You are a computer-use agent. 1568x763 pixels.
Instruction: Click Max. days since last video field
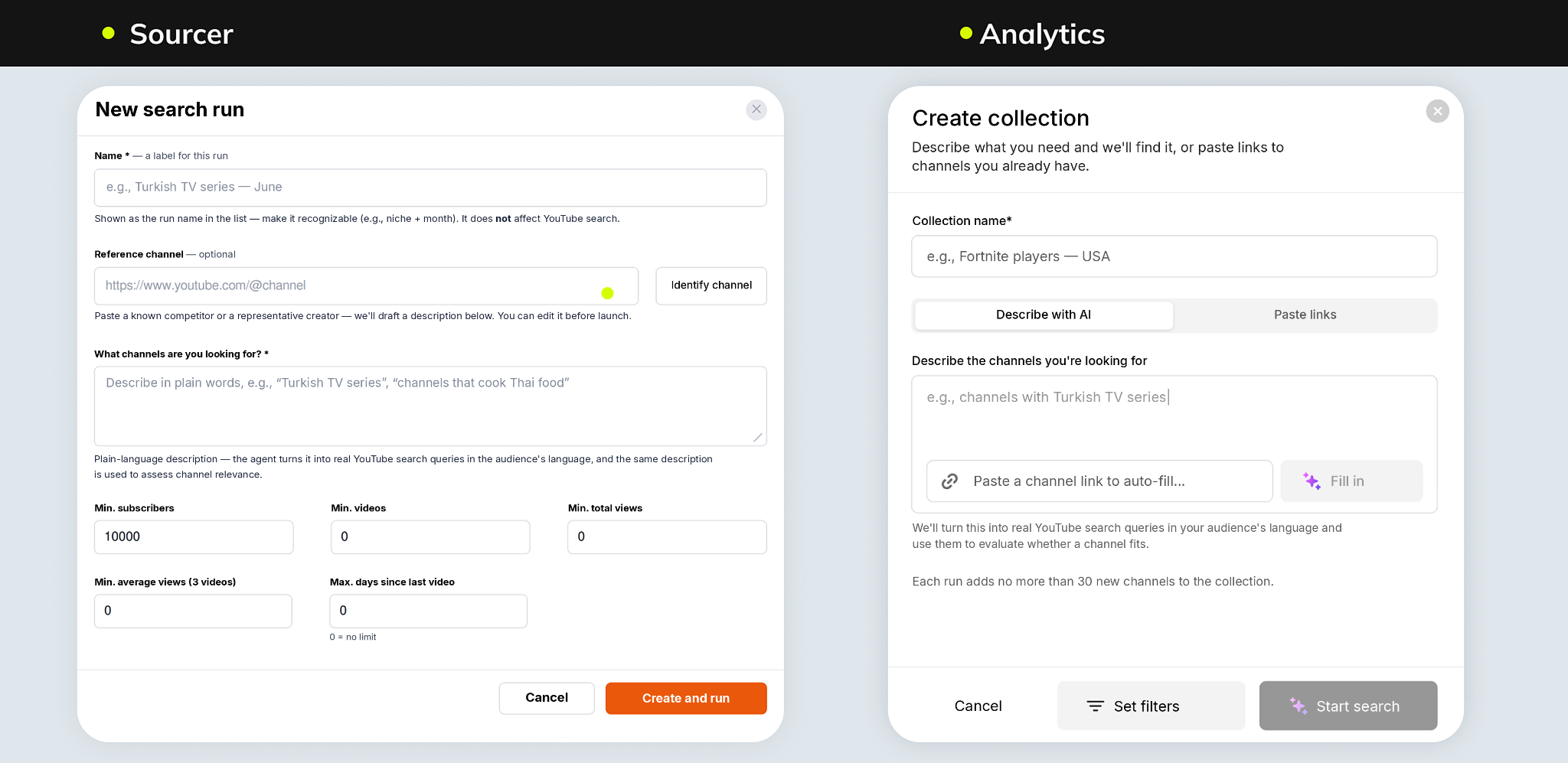tap(429, 611)
